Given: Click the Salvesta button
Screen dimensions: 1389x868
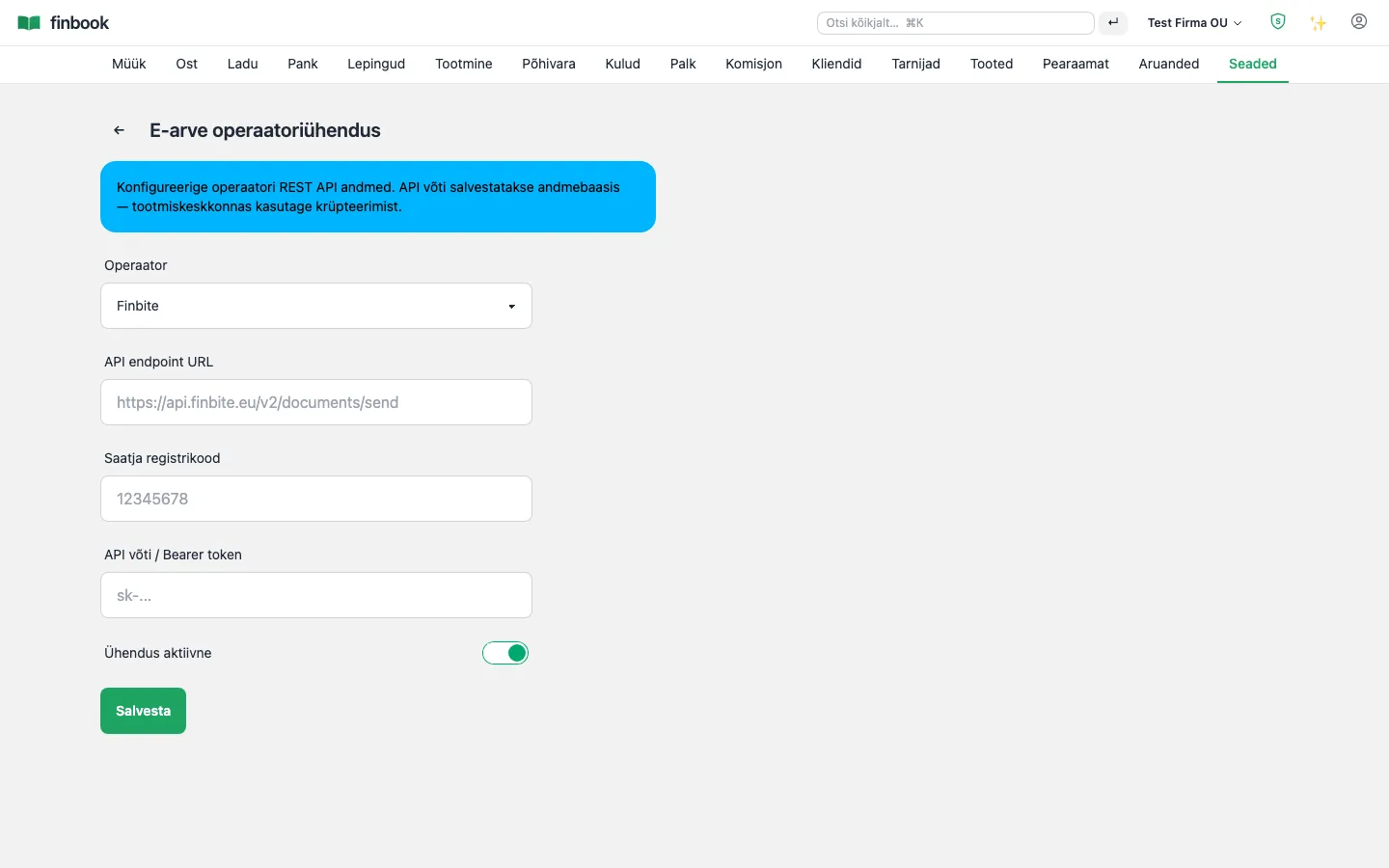Looking at the screenshot, I should [x=143, y=711].
